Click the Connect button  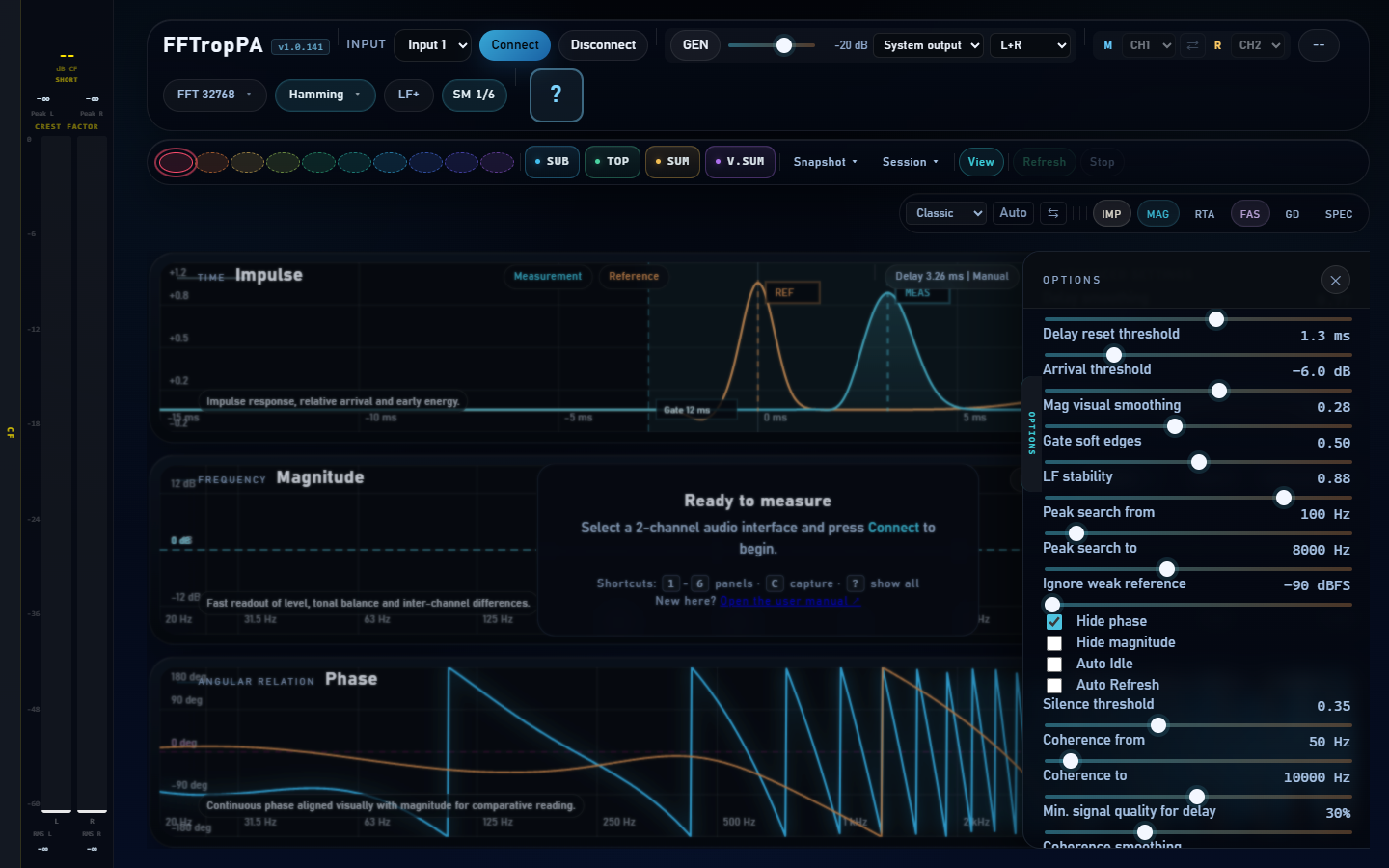(x=515, y=45)
